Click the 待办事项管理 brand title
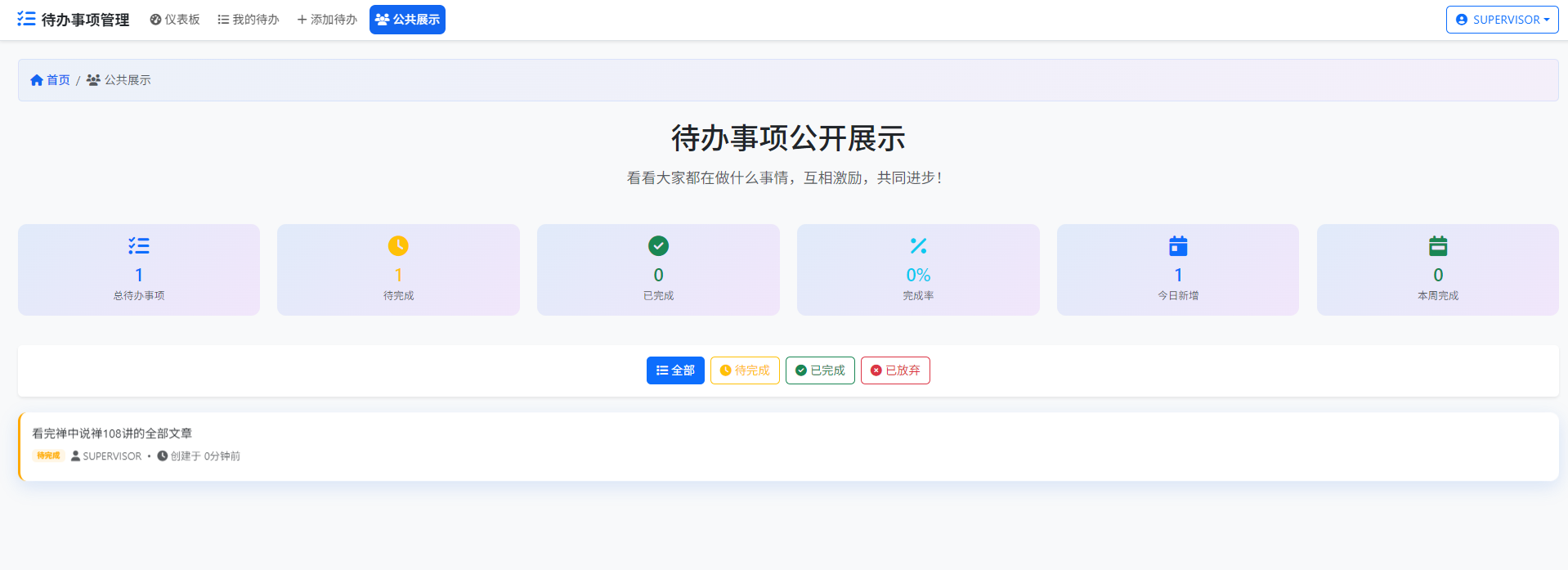This screenshot has height=570, width=1568. point(85,20)
